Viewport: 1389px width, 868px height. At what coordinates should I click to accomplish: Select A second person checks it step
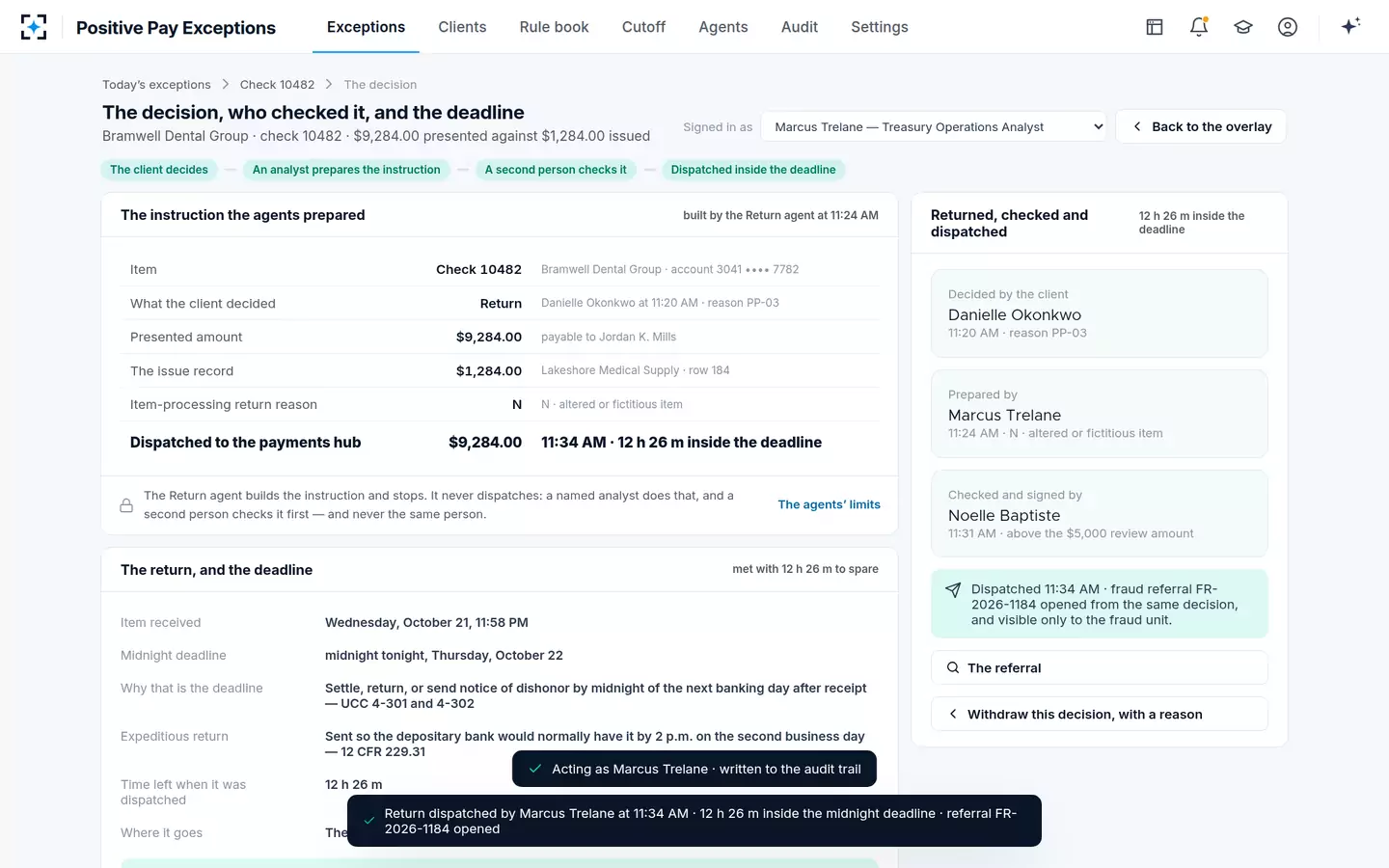[x=556, y=170]
